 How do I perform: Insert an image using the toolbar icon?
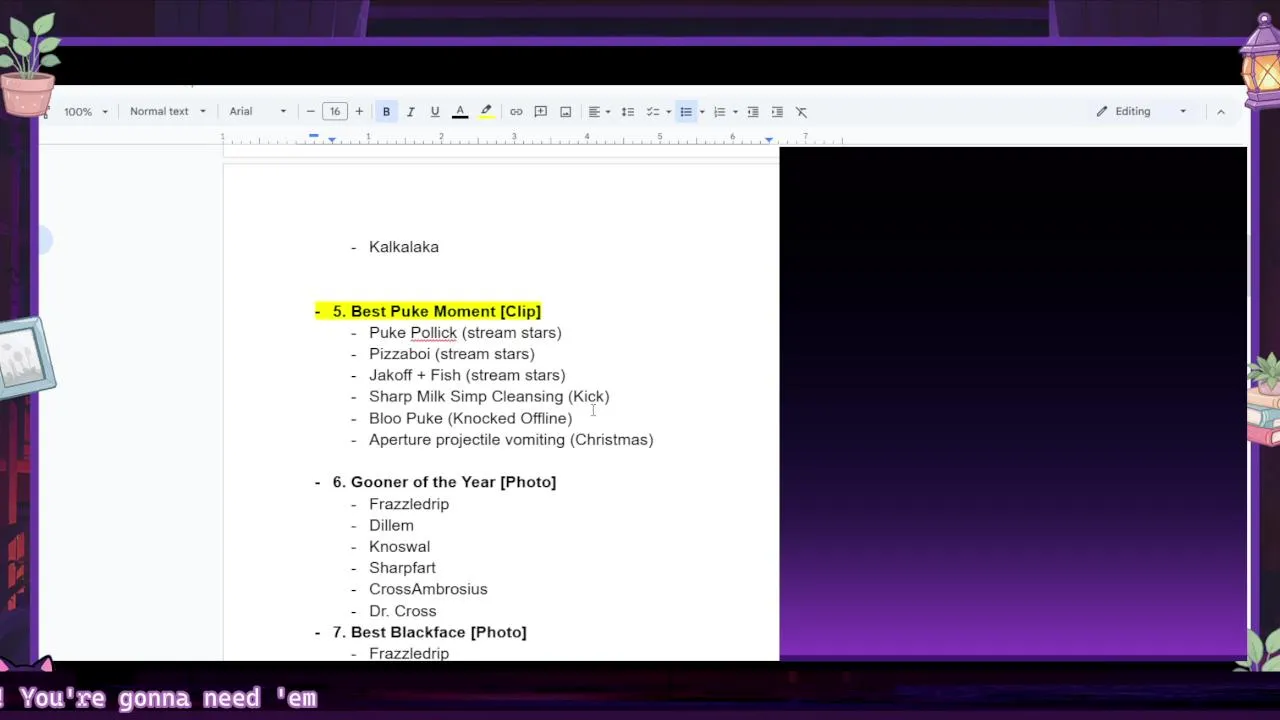tap(566, 111)
